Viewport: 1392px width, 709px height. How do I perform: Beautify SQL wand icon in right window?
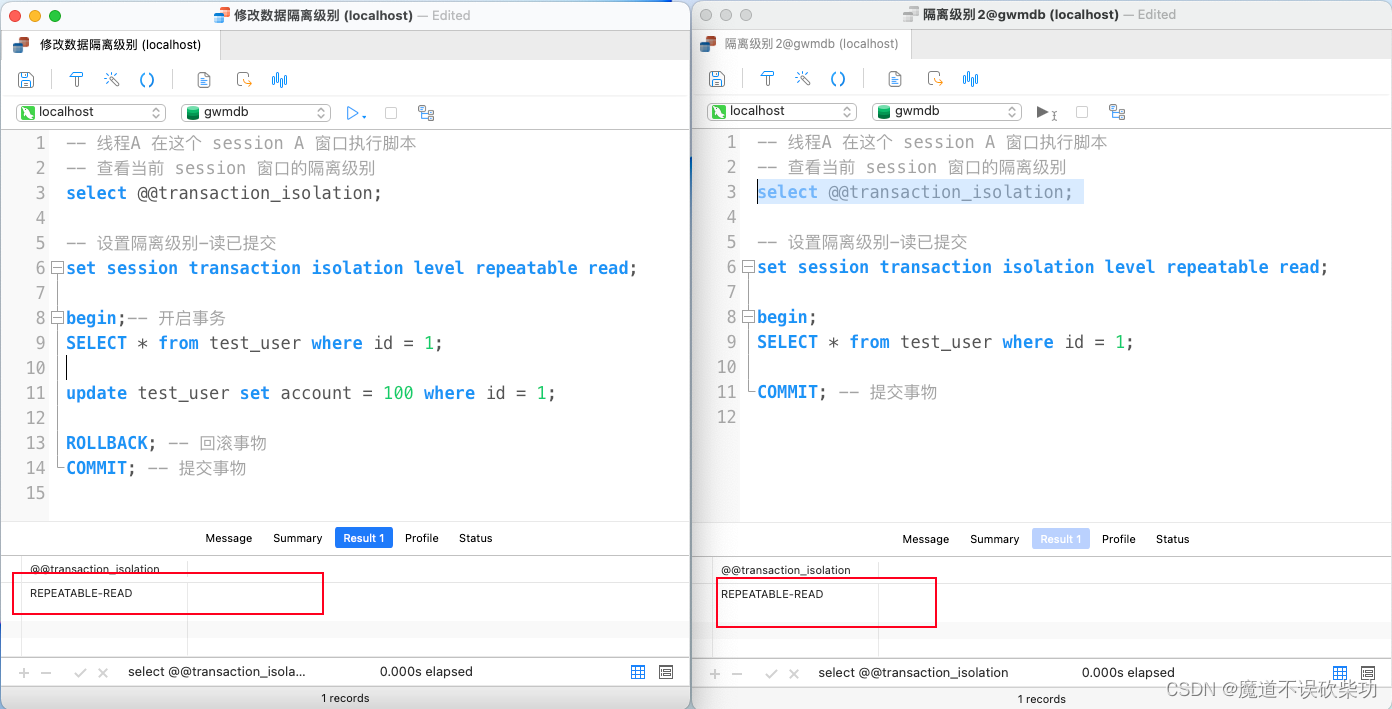pos(803,79)
